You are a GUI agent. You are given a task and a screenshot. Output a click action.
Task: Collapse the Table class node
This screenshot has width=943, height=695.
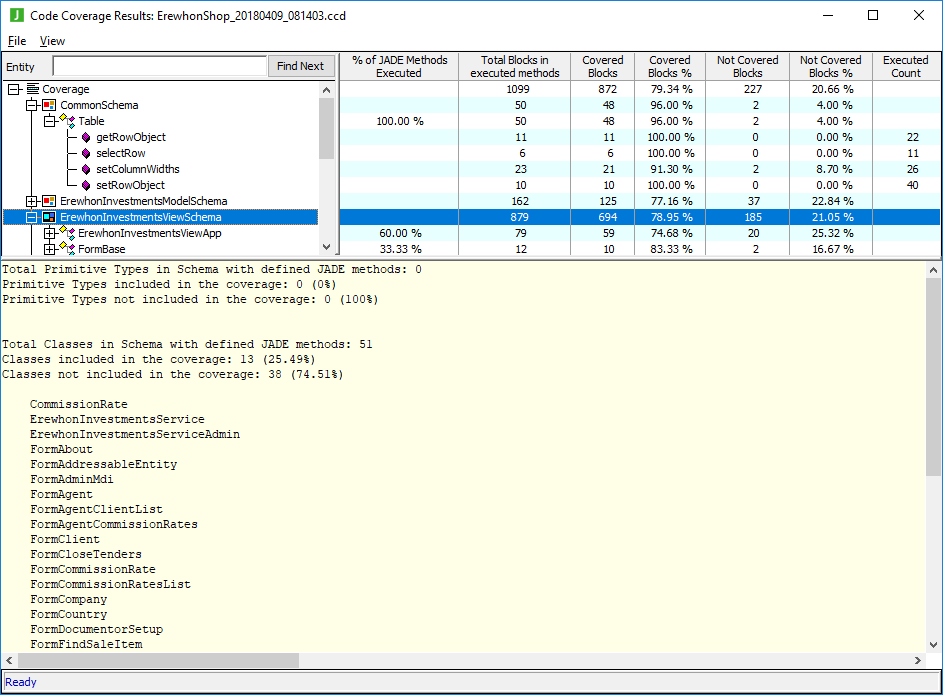(x=50, y=121)
